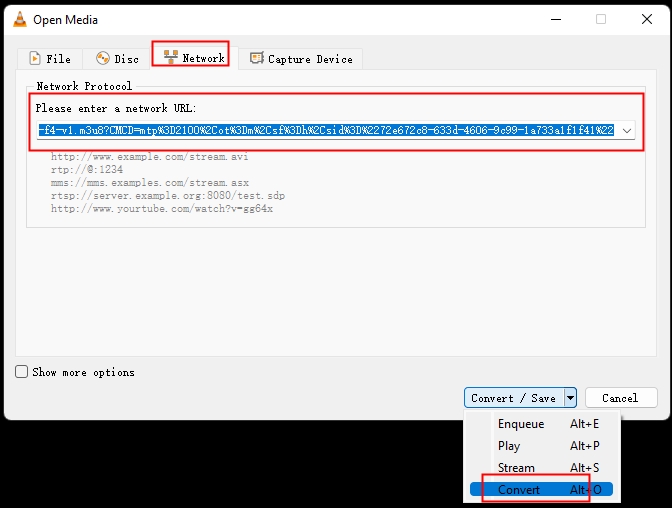
Task: Expand the network URL history dropdown
Action: coord(626,130)
